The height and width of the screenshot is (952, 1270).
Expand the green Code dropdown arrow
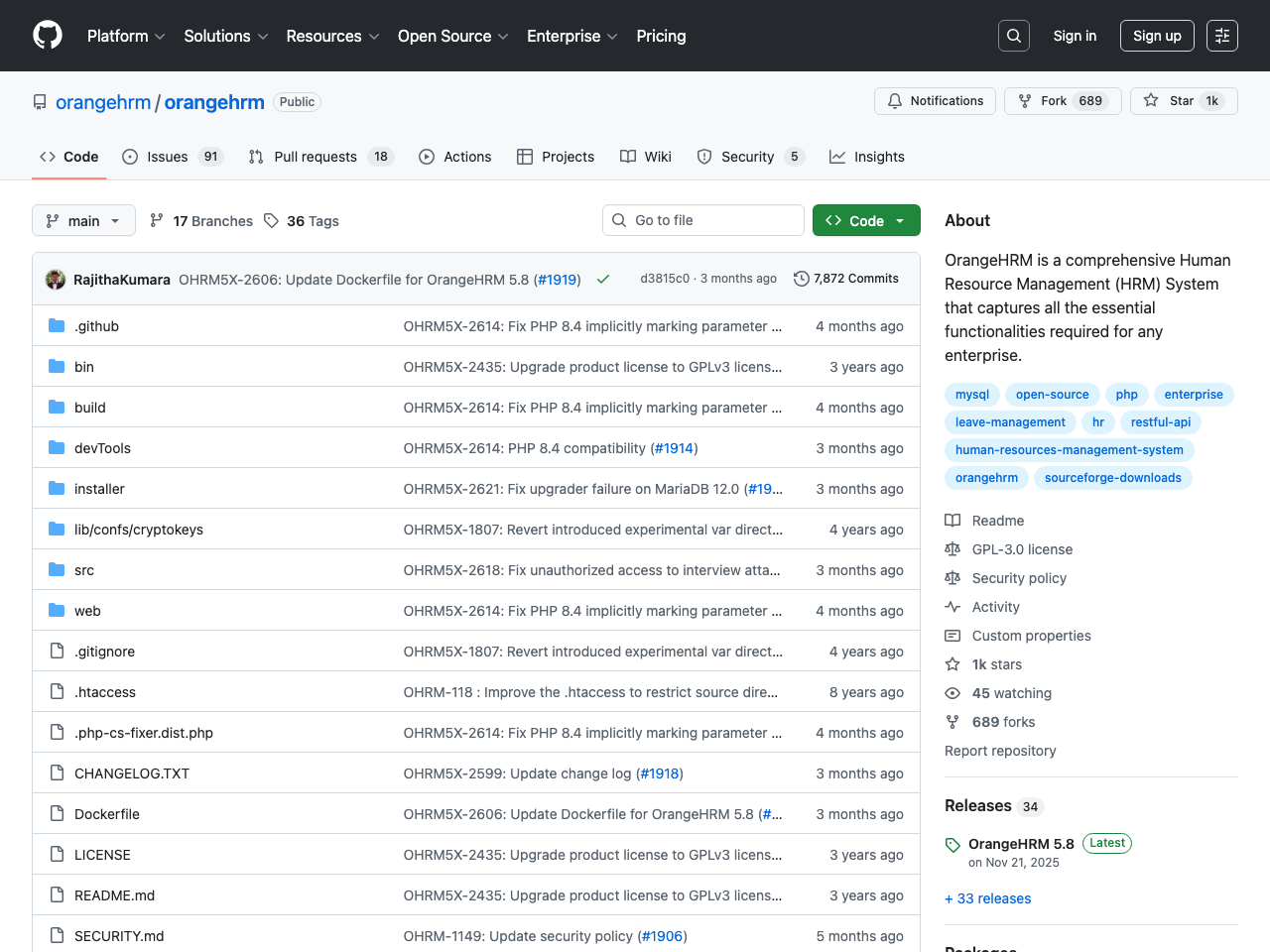(899, 220)
